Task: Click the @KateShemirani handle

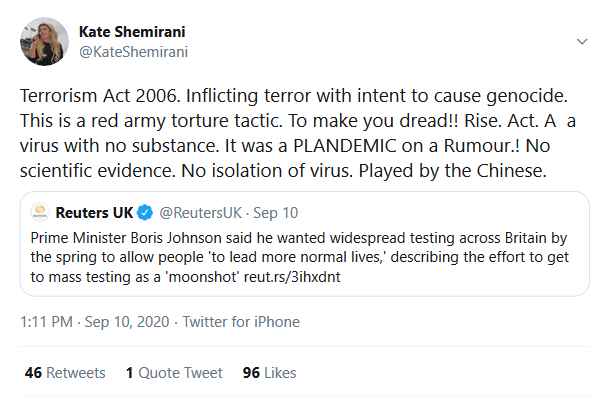Action: (133, 52)
